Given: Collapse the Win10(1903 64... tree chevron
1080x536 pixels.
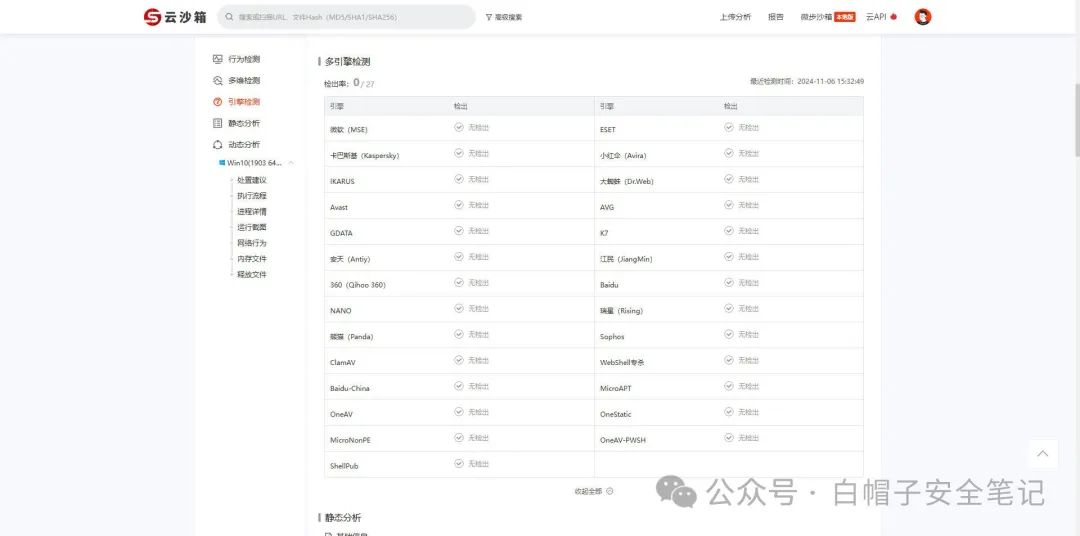Looking at the screenshot, I should [x=291, y=163].
